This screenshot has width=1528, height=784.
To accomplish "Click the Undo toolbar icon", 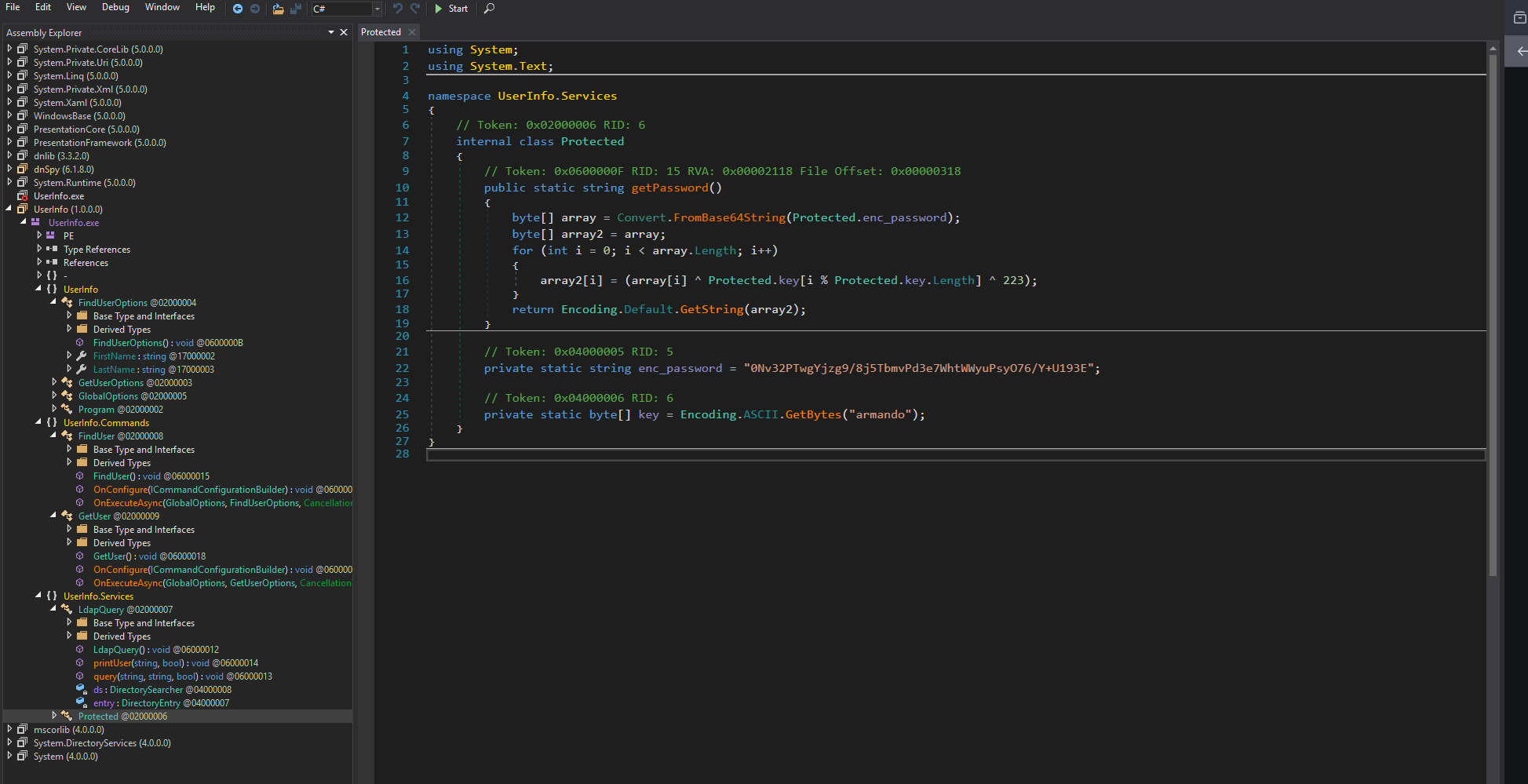I will point(398,9).
